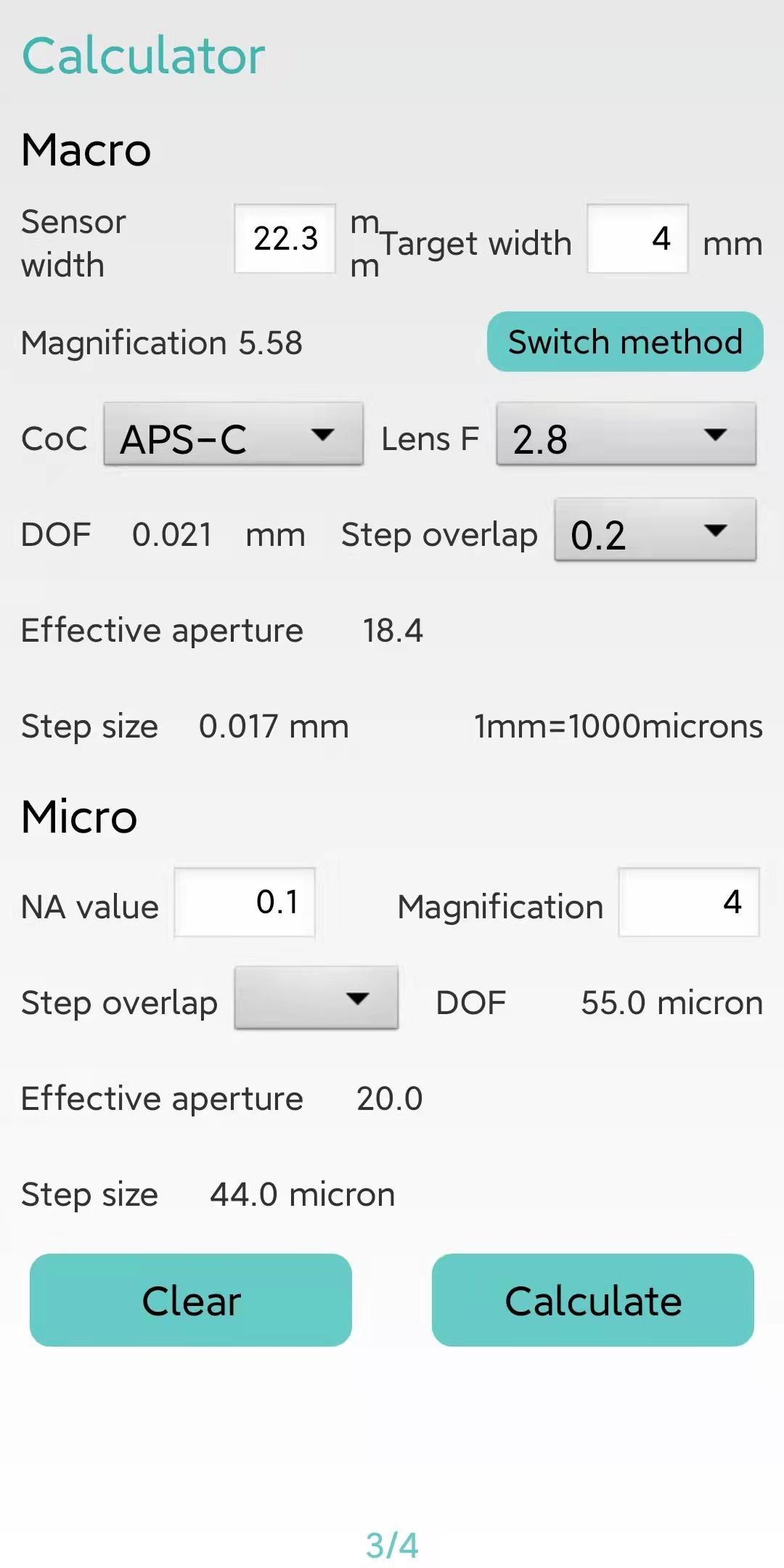Open the CoC APS-C dropdown

234,434
